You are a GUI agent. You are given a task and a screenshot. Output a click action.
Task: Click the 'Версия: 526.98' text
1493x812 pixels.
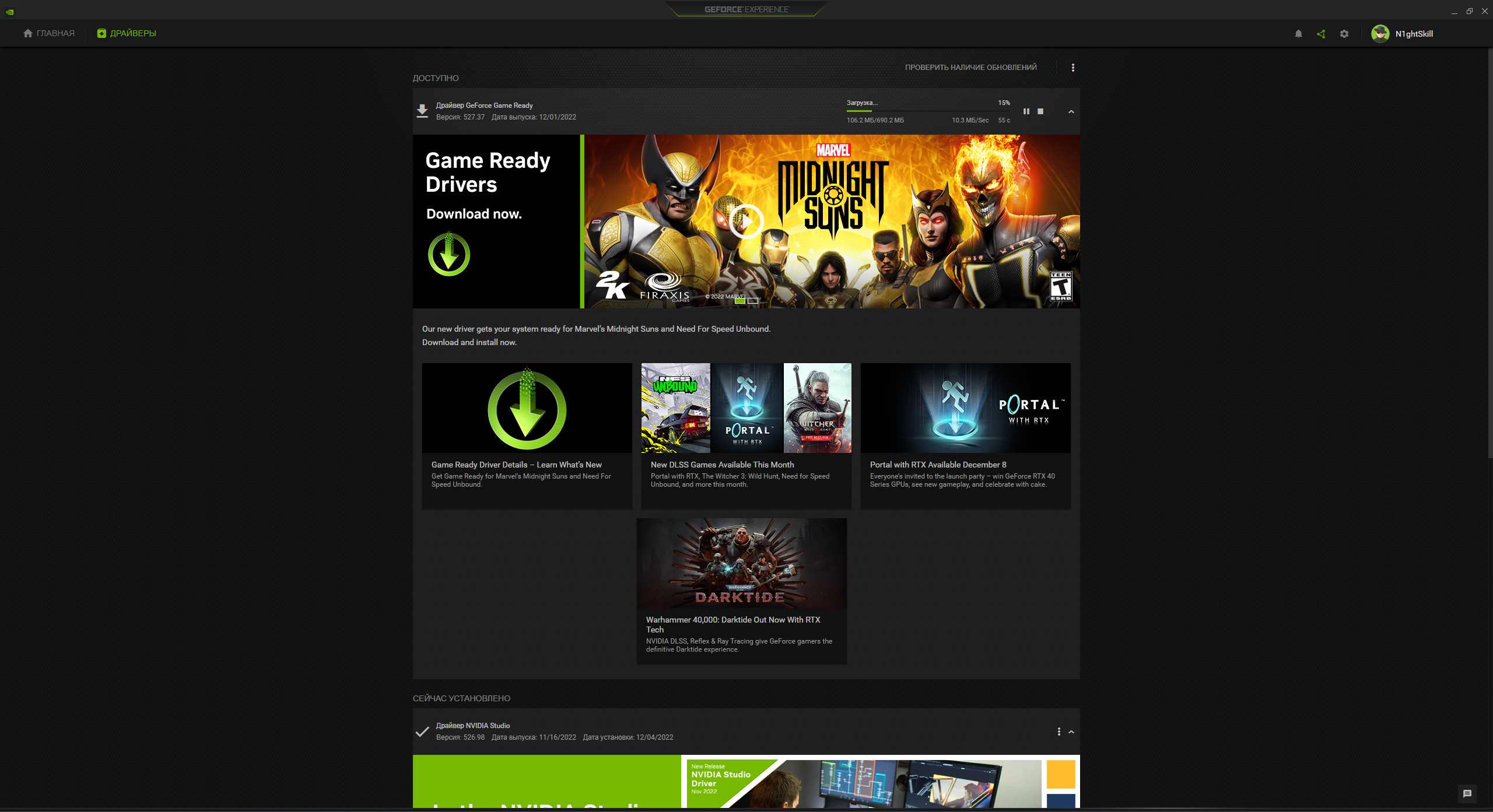[x=461, y=737]
